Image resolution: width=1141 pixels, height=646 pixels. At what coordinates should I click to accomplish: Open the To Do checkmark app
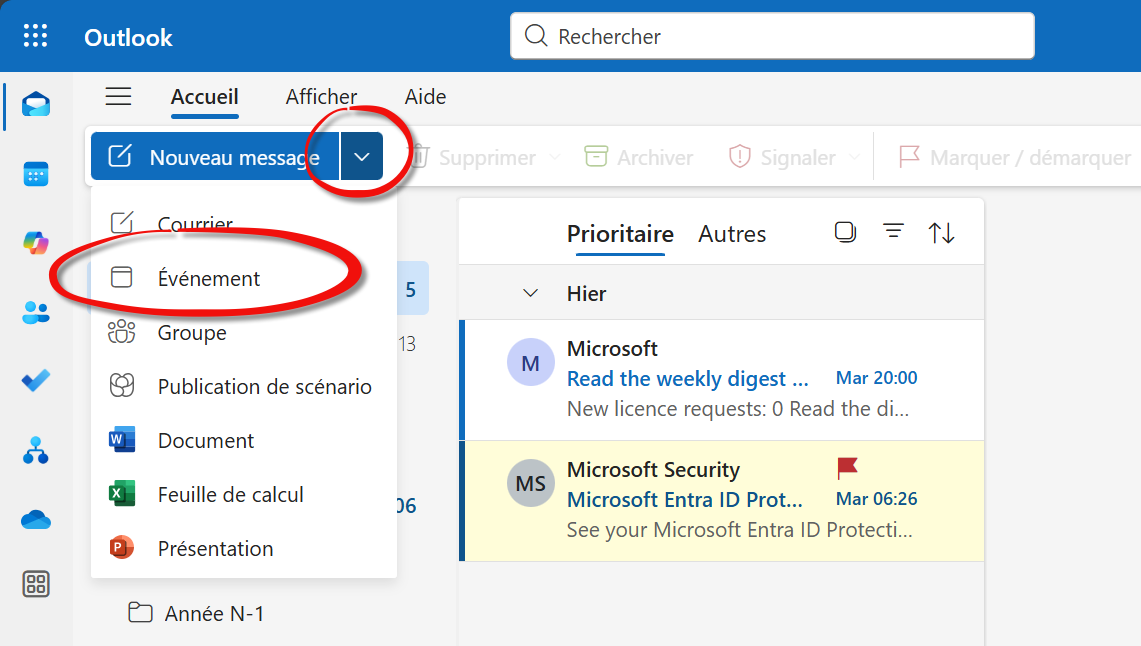pyautogui.click(x=36, y=381)
